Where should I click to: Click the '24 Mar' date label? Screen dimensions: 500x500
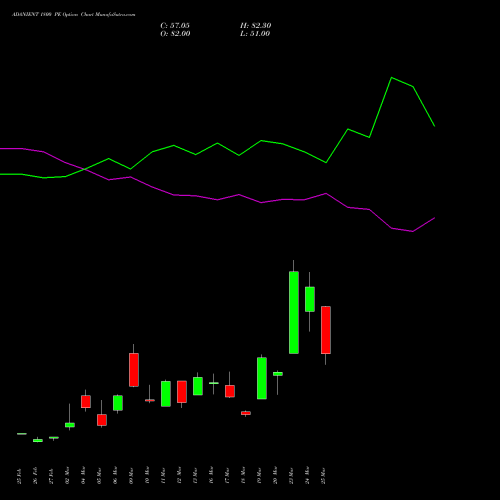307,476
